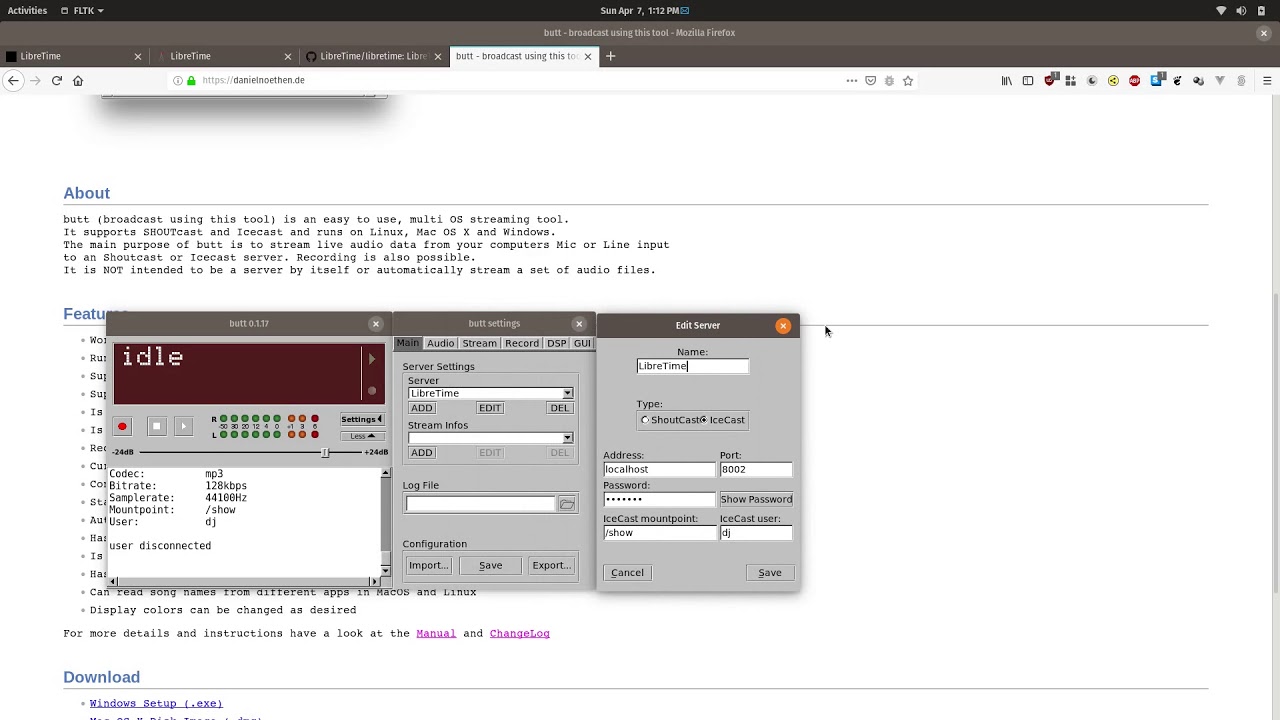
Task: Switch to the Record tab in butt settings
Action: pyautogui.click(x=521, y=343)
